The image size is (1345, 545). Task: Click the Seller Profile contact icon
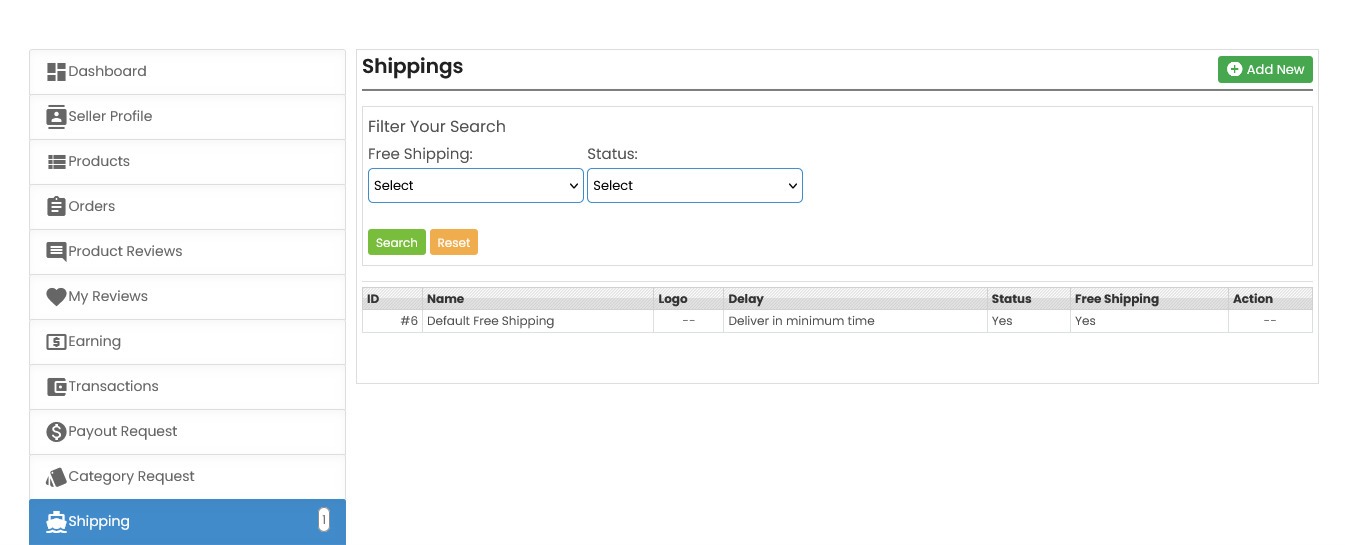(56, 117)
